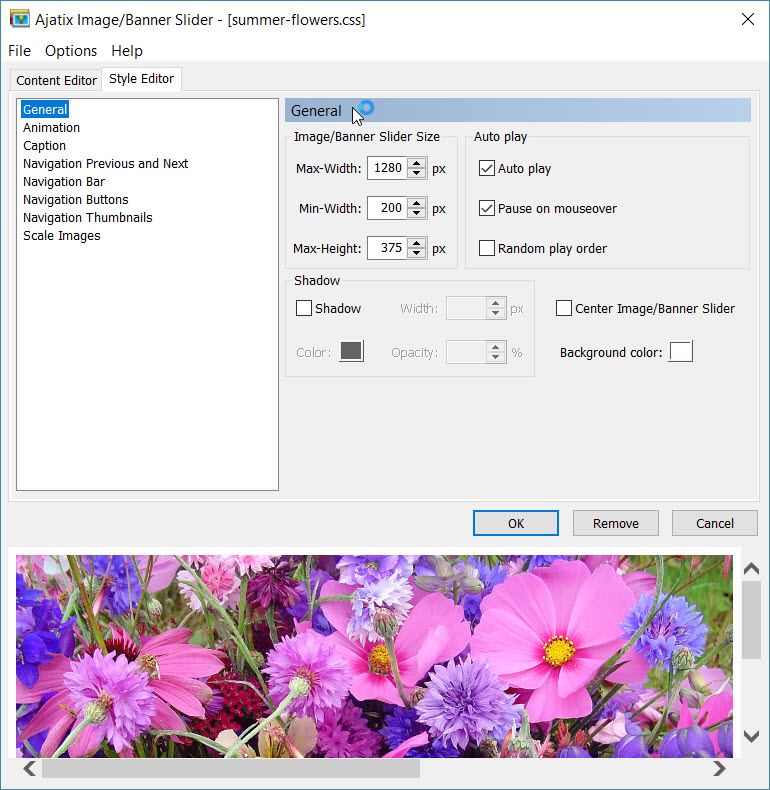
Task: Click preview scroll right arrow
Action: 719,768
